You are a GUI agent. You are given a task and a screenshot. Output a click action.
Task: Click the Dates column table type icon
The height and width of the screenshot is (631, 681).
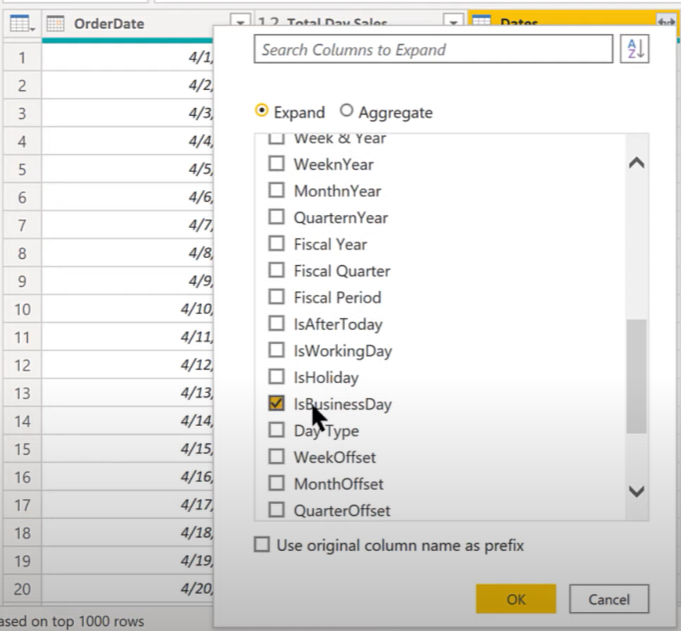click(x=481, y=20)
